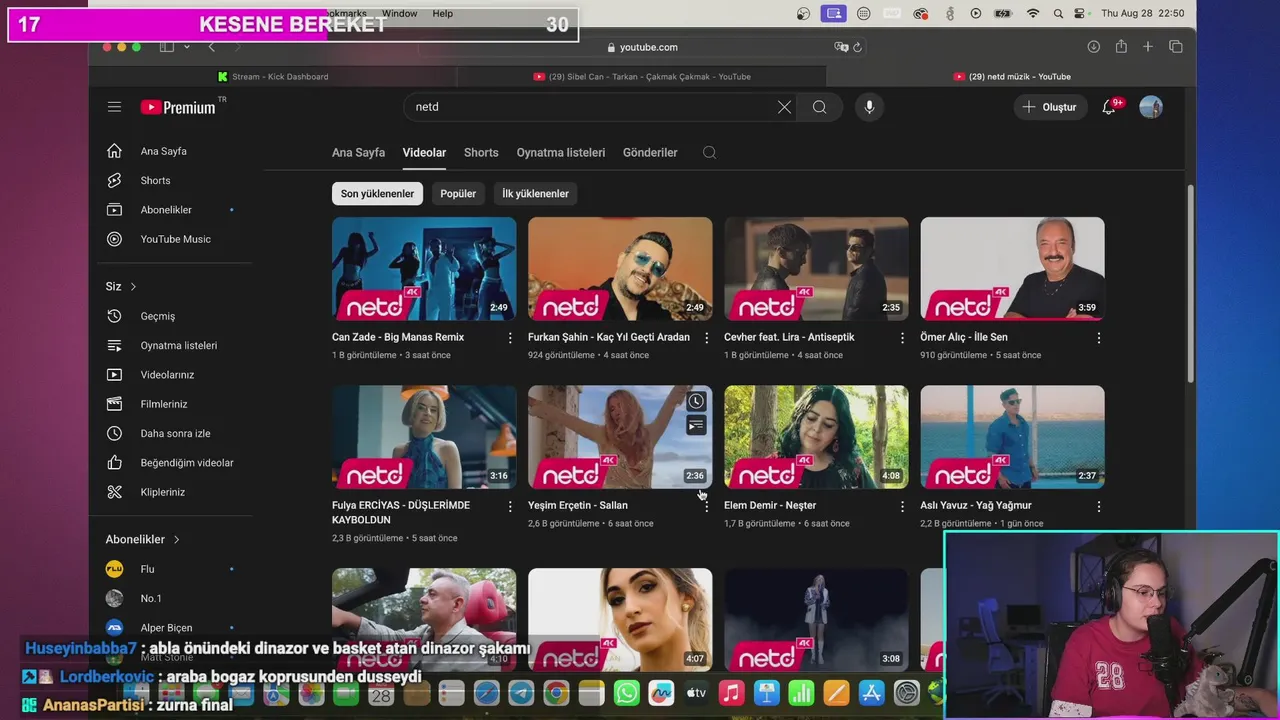Open the Oynatma listeleri channel tab
Viewport: 1280px width, 720px height.
point(561,153)
